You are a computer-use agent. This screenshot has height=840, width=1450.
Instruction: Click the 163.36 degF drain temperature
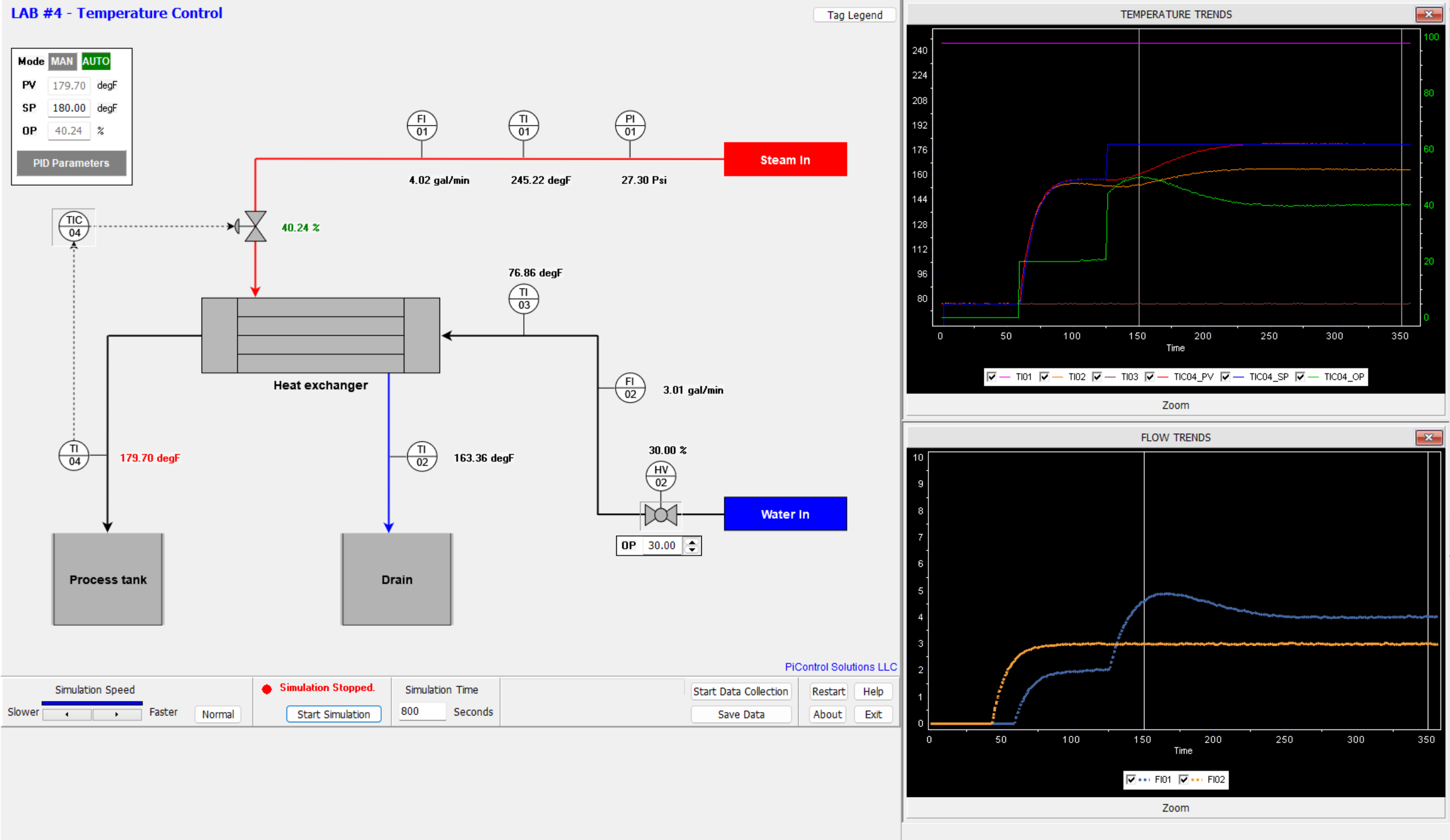pos(483,458)
